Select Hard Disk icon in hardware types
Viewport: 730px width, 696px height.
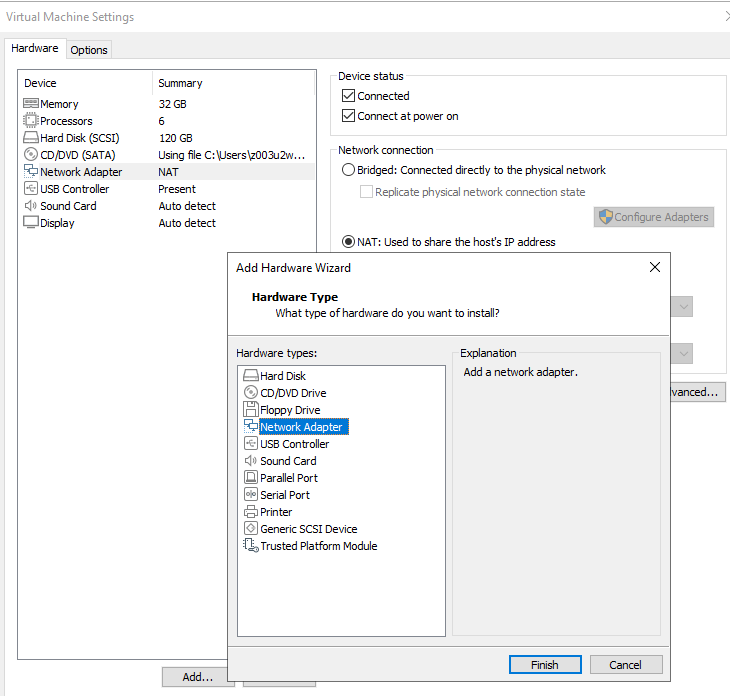pos(251,376)
